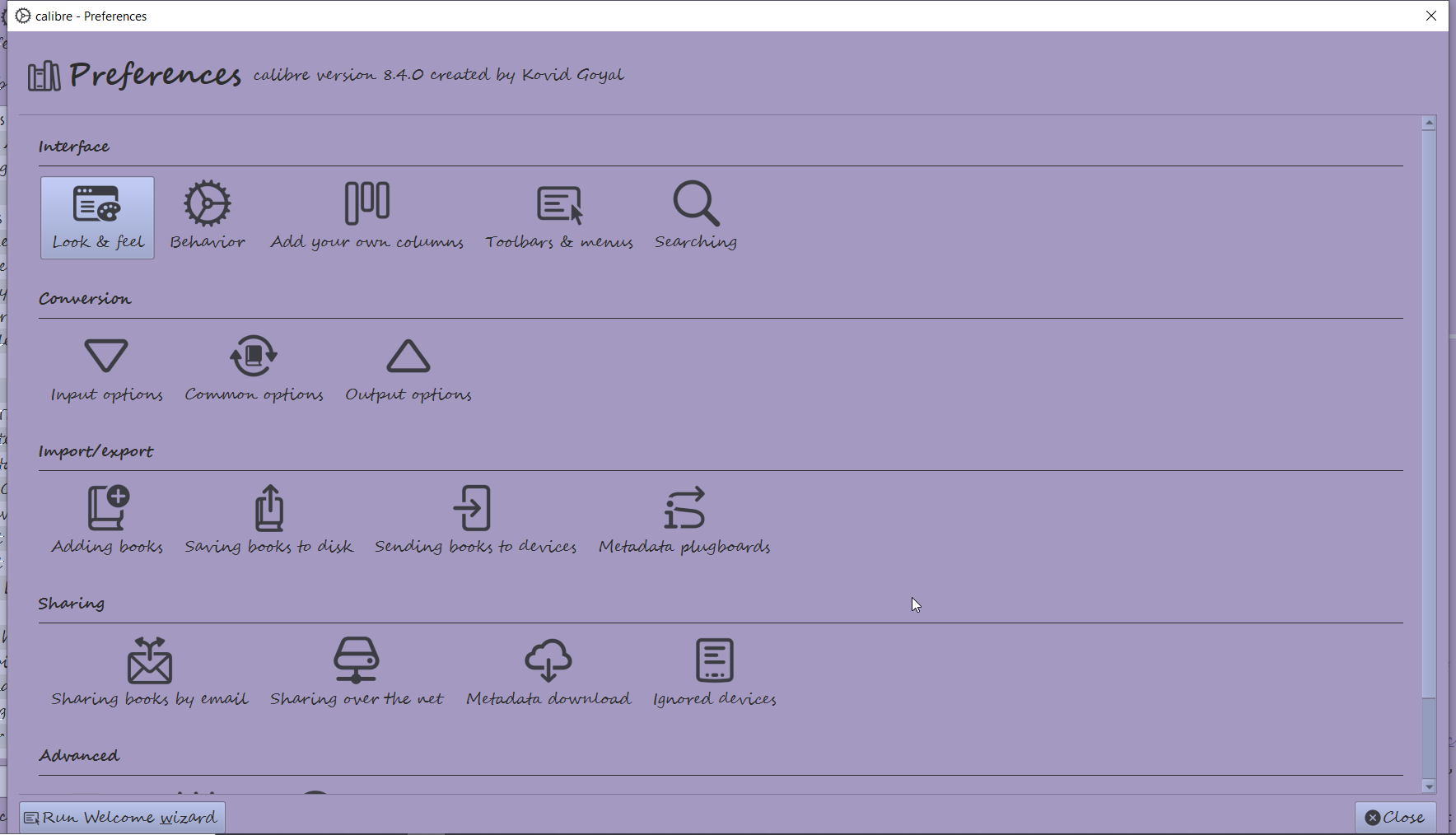The image size is (1456, 835).
Task: Open Searching preferences
Action: pos(696,217)
